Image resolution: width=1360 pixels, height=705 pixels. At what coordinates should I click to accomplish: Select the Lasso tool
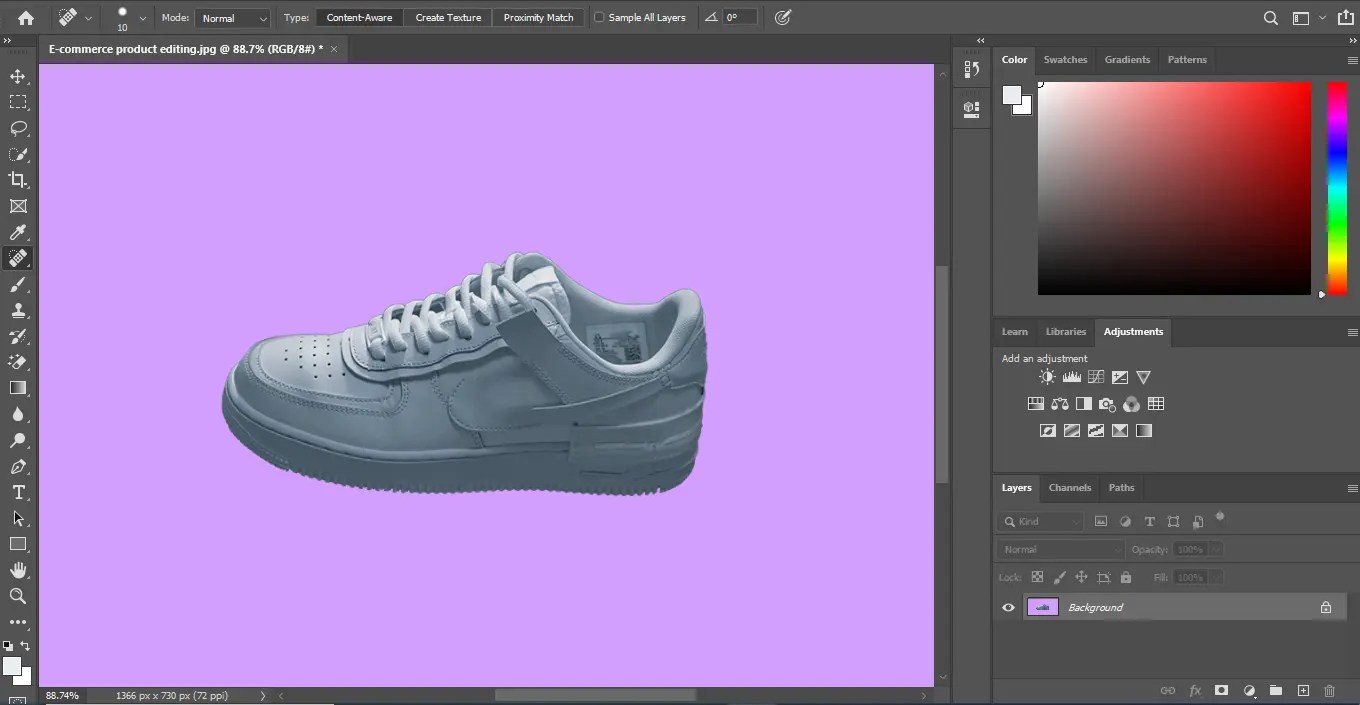[x=18, y=128]
